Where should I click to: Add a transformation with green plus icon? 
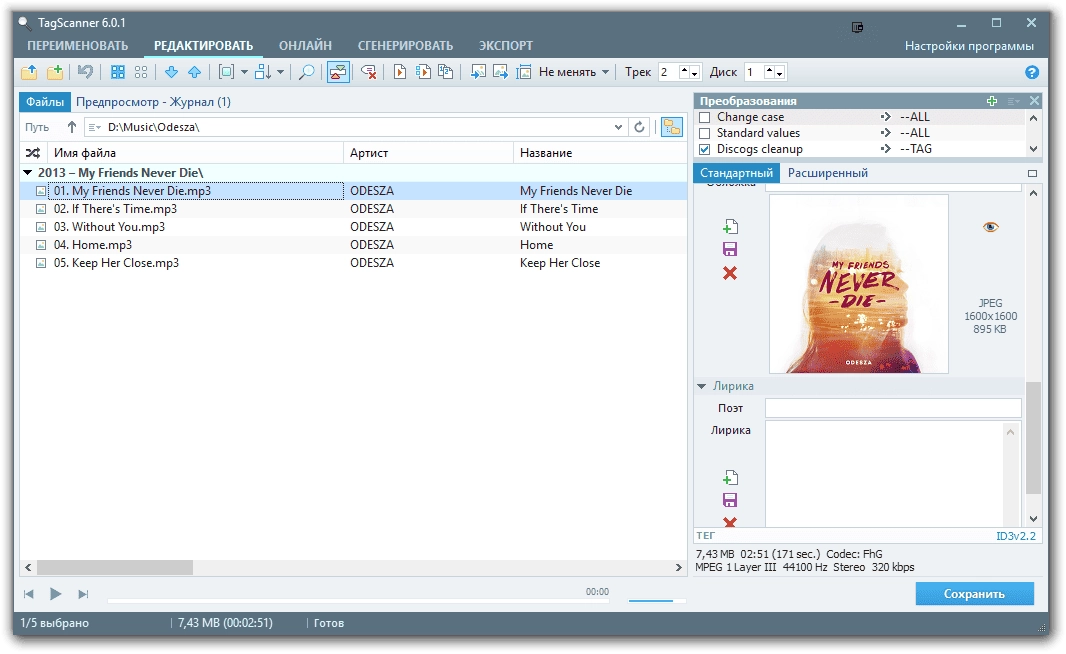[x=992, y=101]
